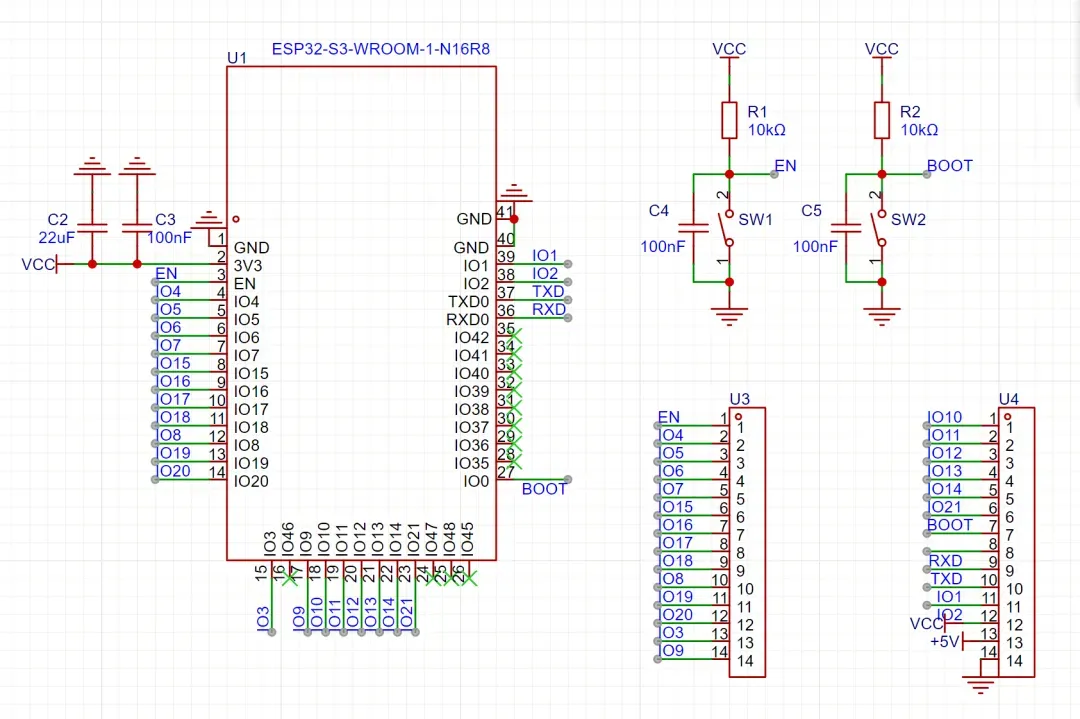Select the SW1 switch symbol
The height and width of the screenshot is (719, 1080).
coord(725,228)
